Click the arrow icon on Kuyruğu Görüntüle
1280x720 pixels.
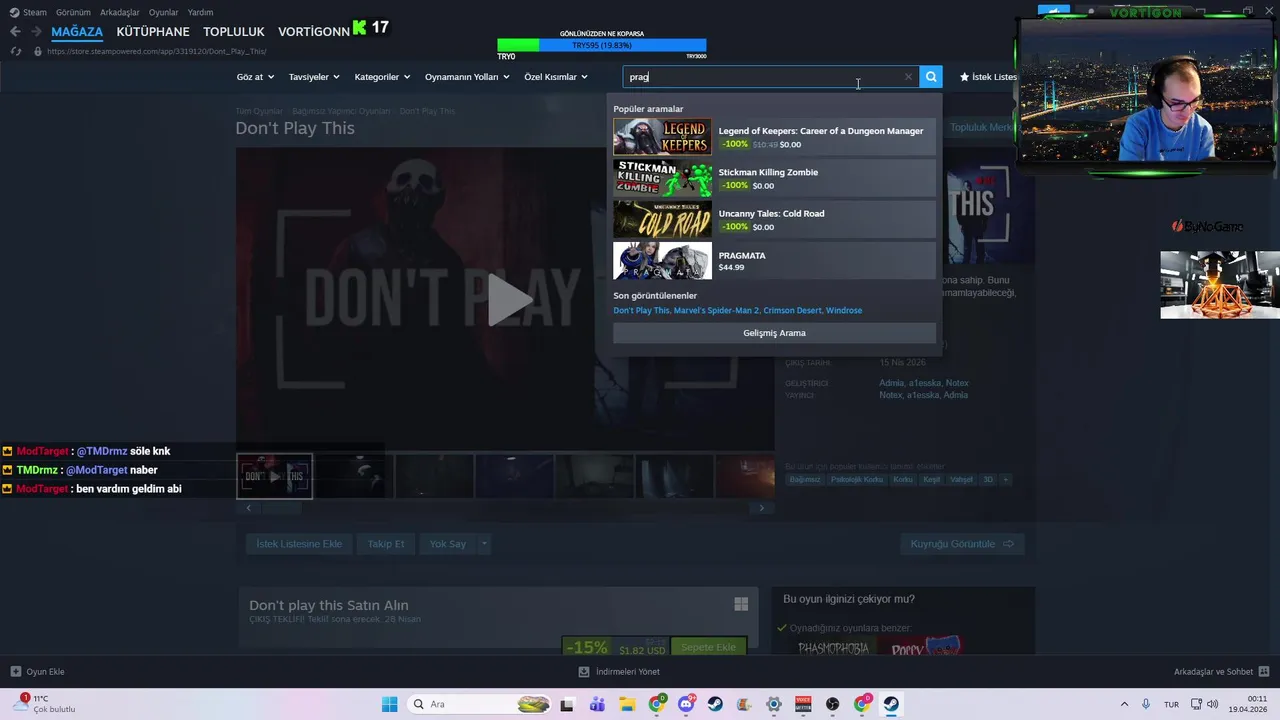pos(1008,544)
